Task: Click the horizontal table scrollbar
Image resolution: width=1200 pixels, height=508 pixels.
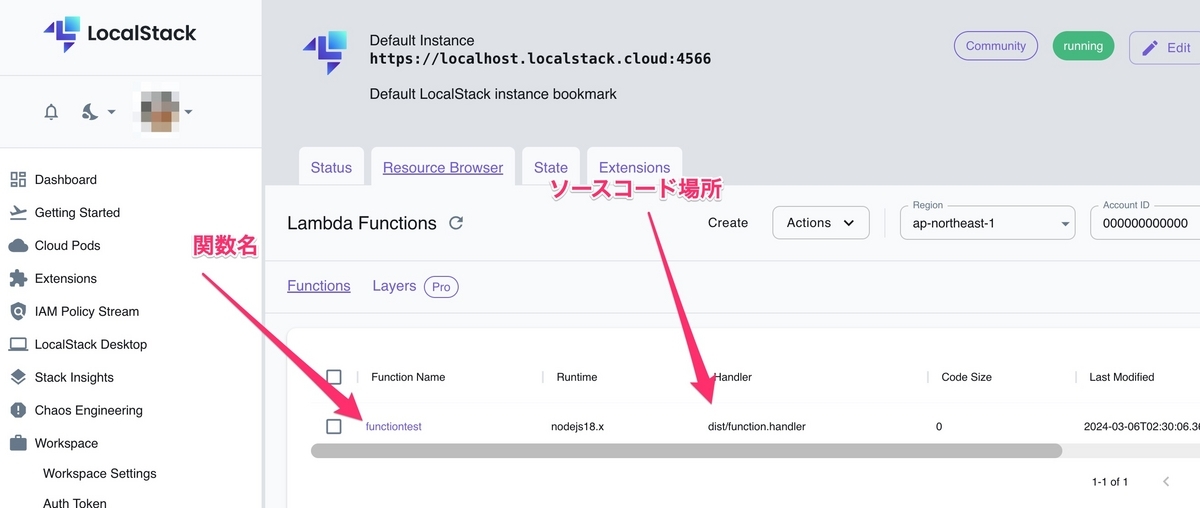Action: coord(686,451)
